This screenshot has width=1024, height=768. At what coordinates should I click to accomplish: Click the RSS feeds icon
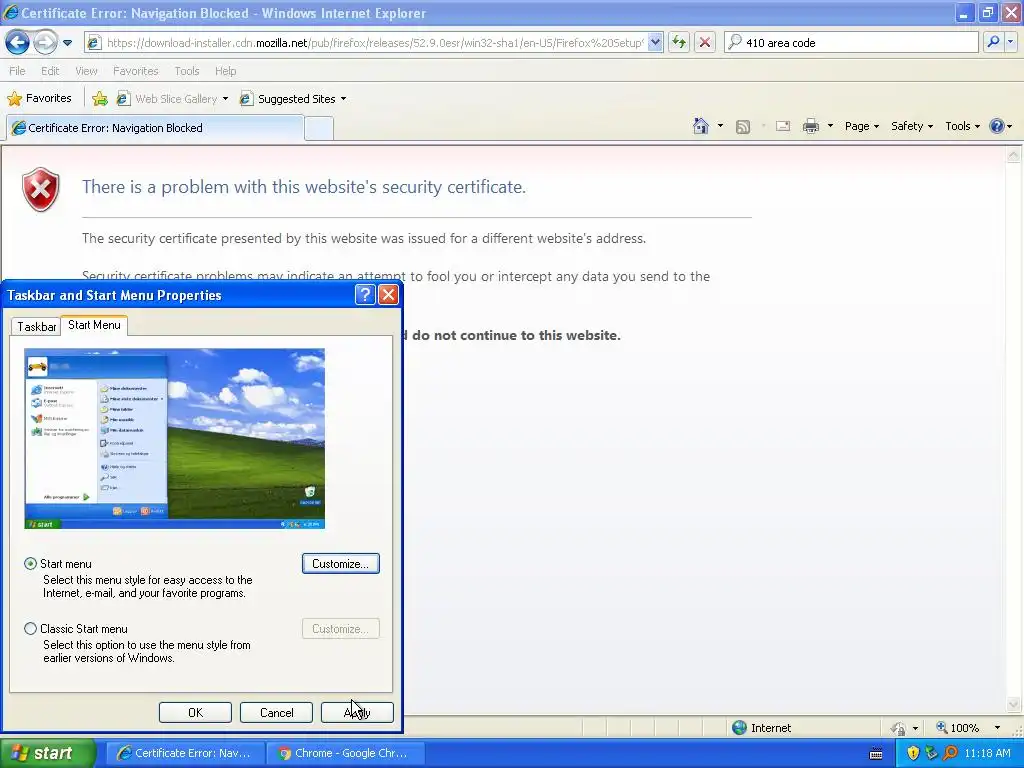(743, 127)
